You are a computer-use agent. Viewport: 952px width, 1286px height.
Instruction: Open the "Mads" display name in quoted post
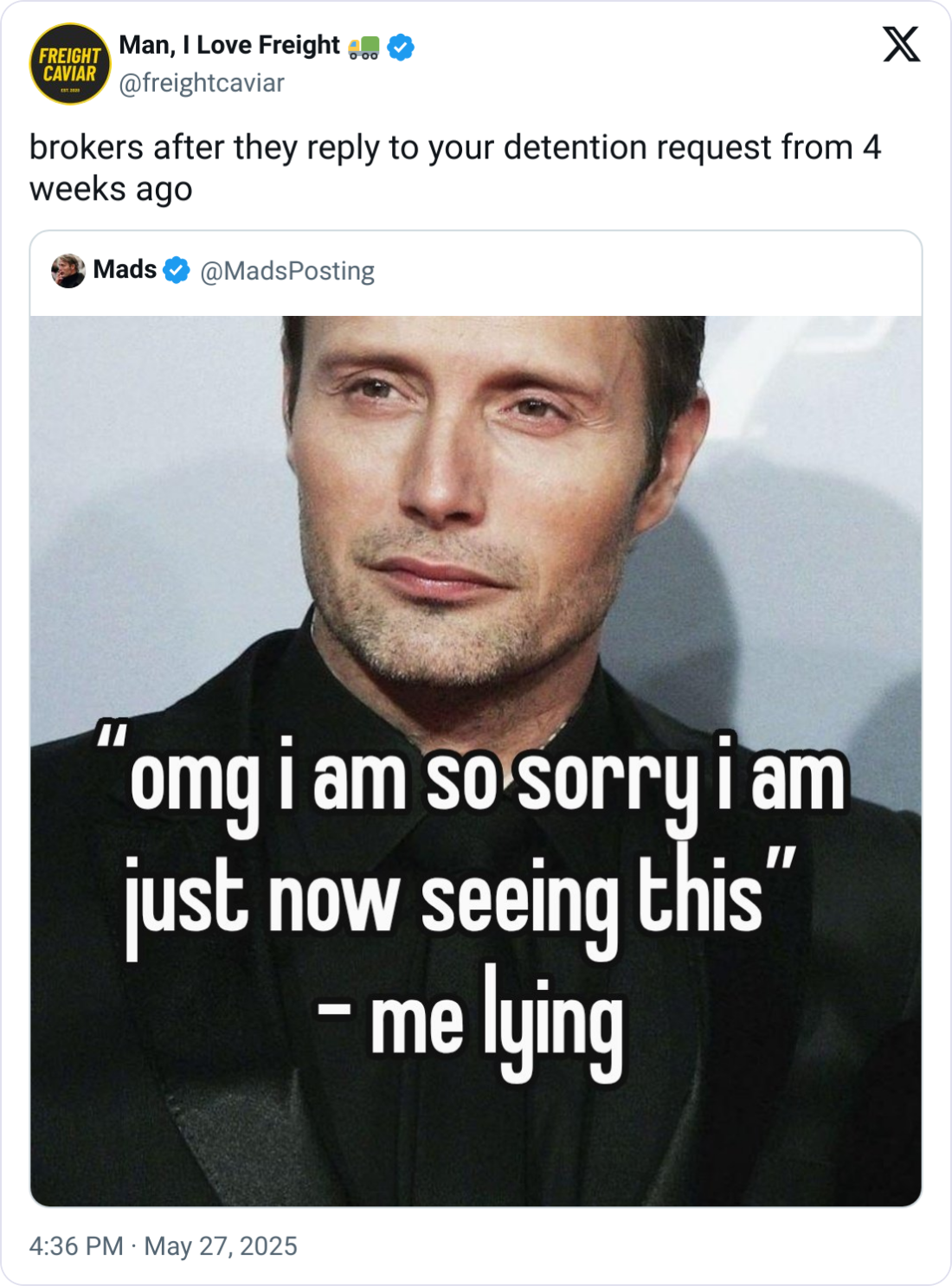click(125, 270)
